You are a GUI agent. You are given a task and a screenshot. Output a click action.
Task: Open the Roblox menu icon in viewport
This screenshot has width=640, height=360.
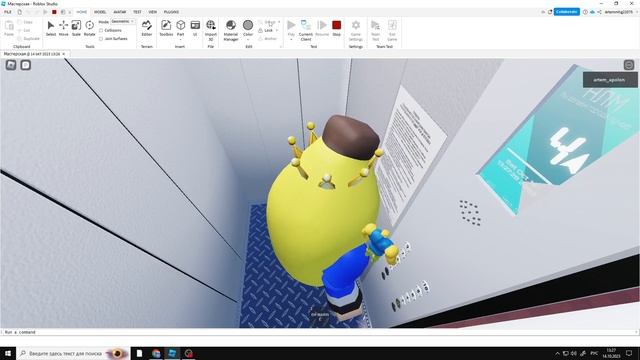pyautogui.click(x=11, y=65)
